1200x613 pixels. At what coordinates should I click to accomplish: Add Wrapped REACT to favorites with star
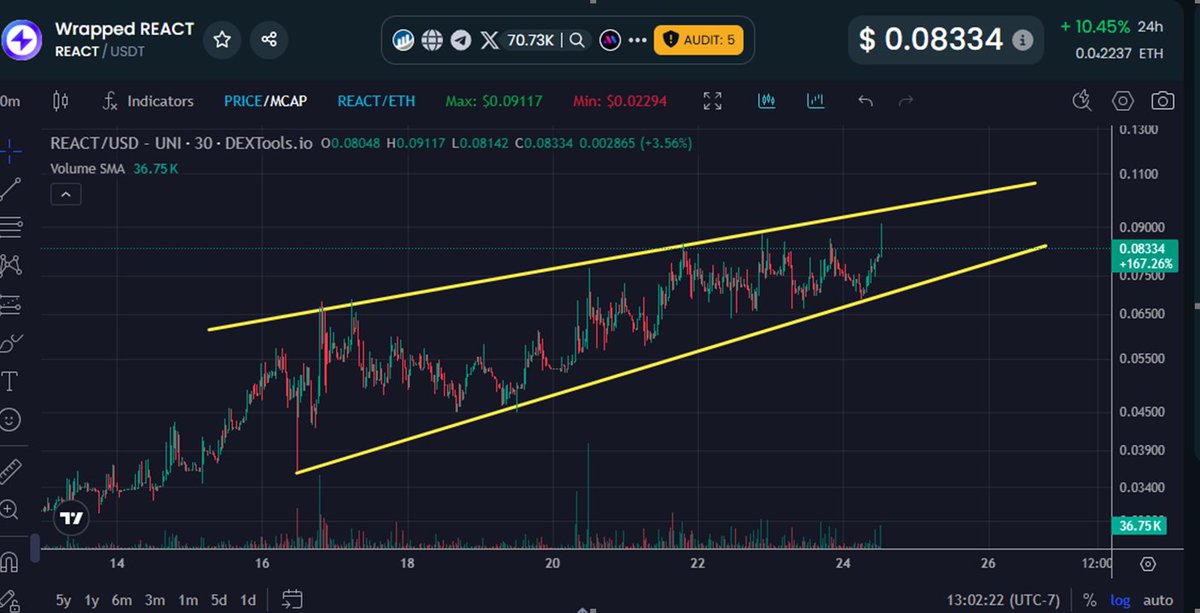click(x=221, y=40)
